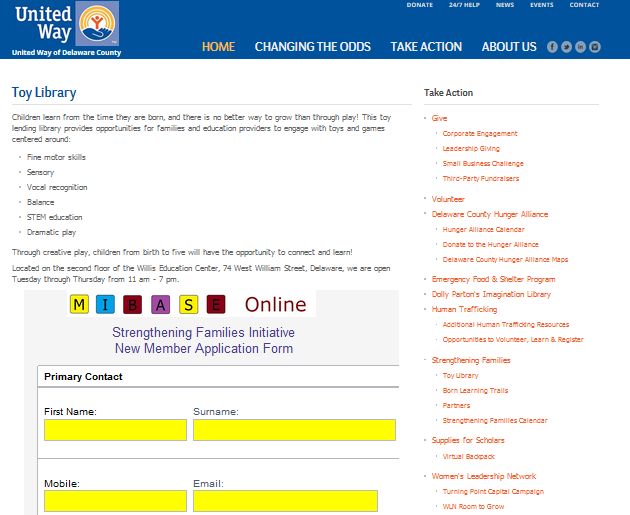Open the Human Trafficking link
The height and width of the screenshot is (515, 630).
tap(464, 309)
